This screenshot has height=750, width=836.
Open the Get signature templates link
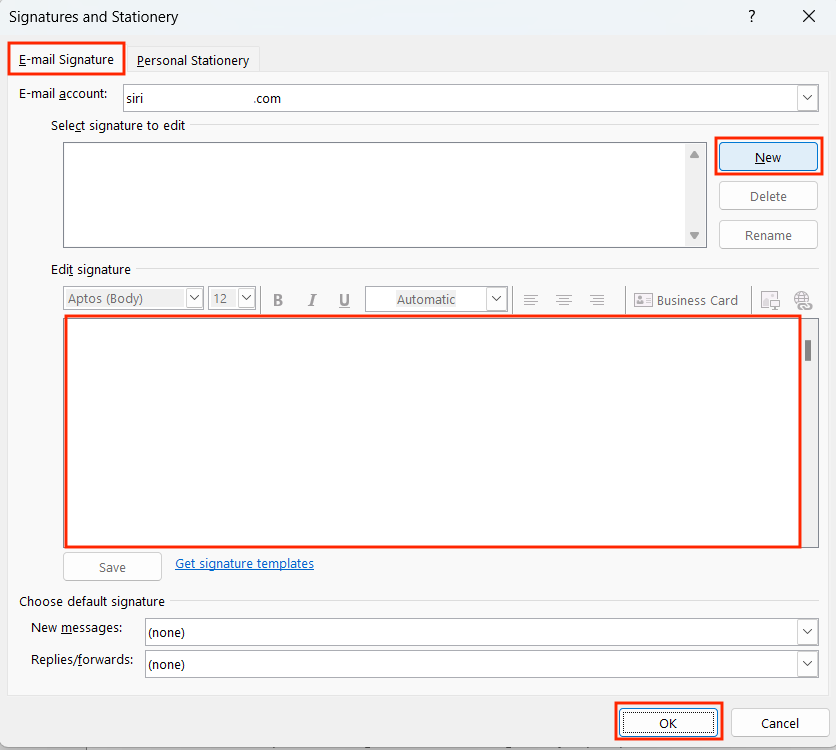(x=244, y=563)
